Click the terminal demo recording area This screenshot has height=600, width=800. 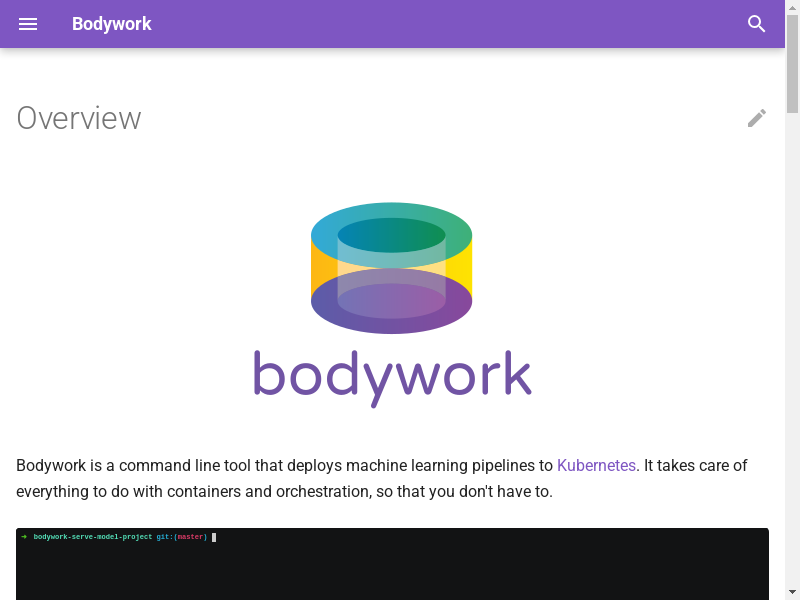[392, 570]
